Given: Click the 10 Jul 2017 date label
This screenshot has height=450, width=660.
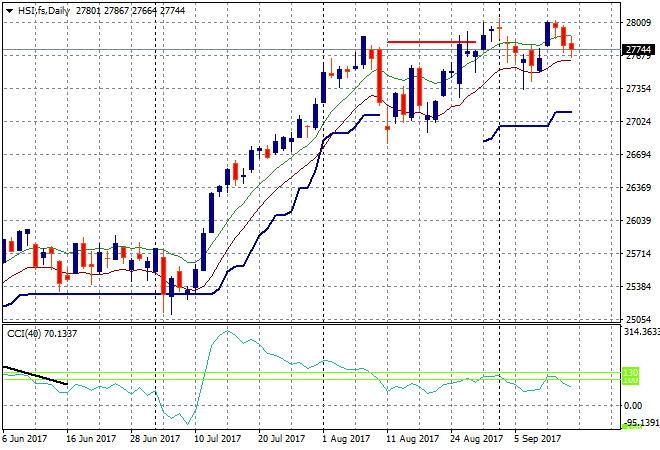Looking at the screenshot, I should click(218, 438).
